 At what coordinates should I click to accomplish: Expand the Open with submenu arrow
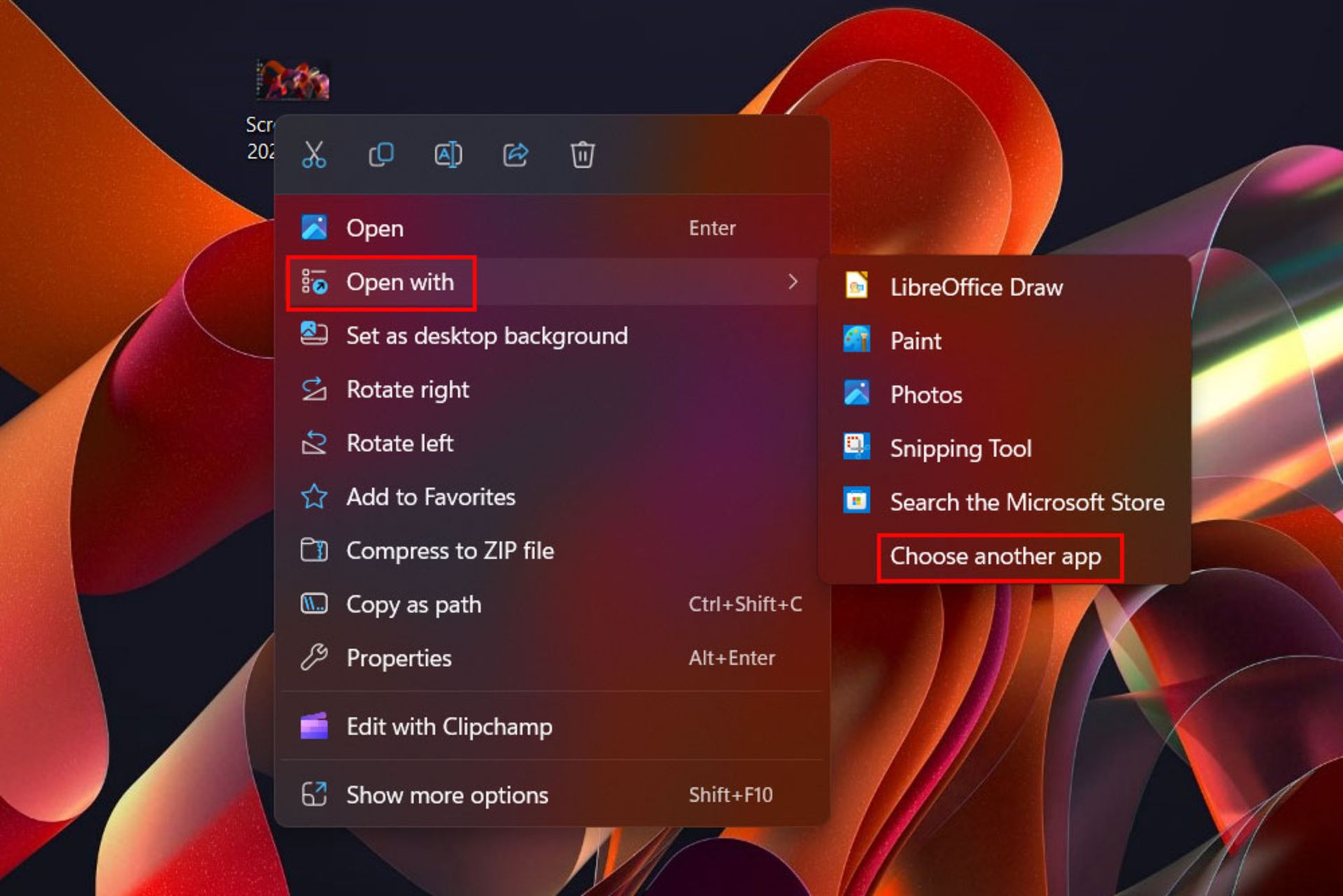[793, 281]
